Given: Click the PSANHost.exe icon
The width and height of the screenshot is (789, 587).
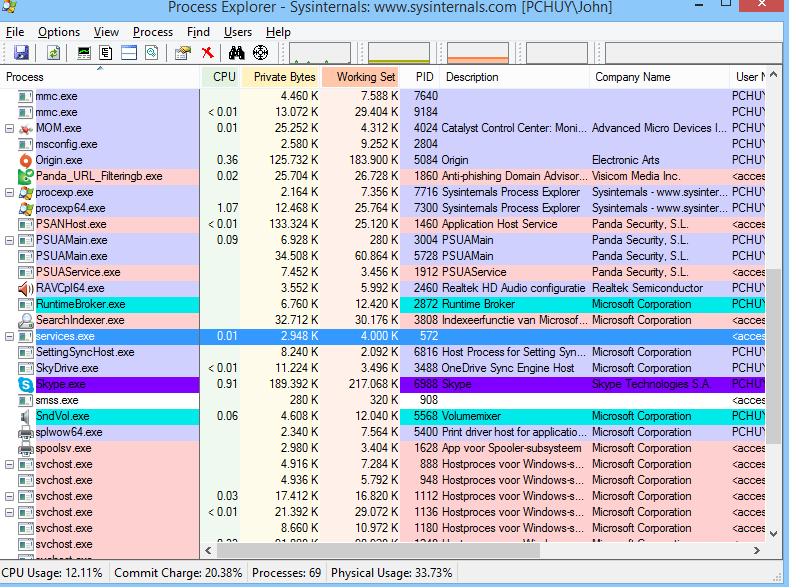Looking at the screenshot, I should pyautogui.click(x=26, y=224).
